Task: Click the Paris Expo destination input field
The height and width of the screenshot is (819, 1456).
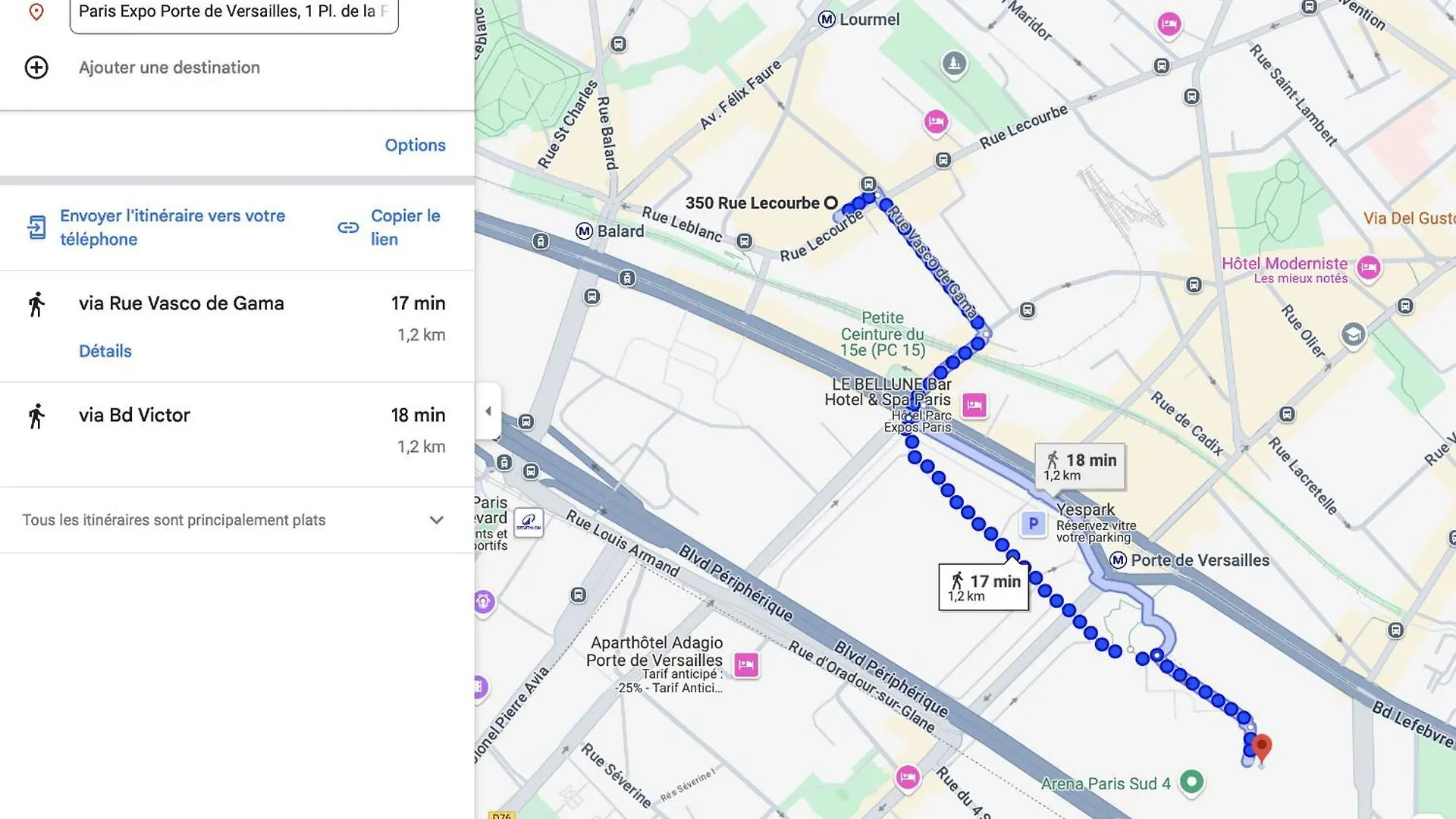Action: [x=234, y=12]
